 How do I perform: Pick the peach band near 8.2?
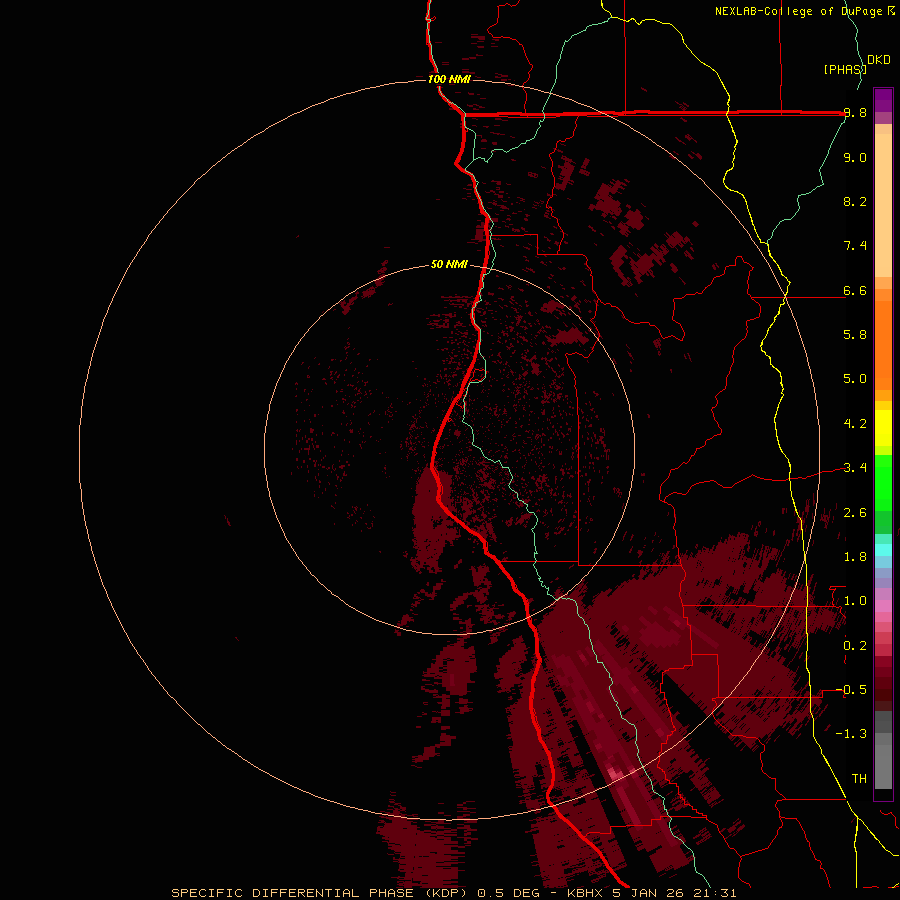point(883,205)
